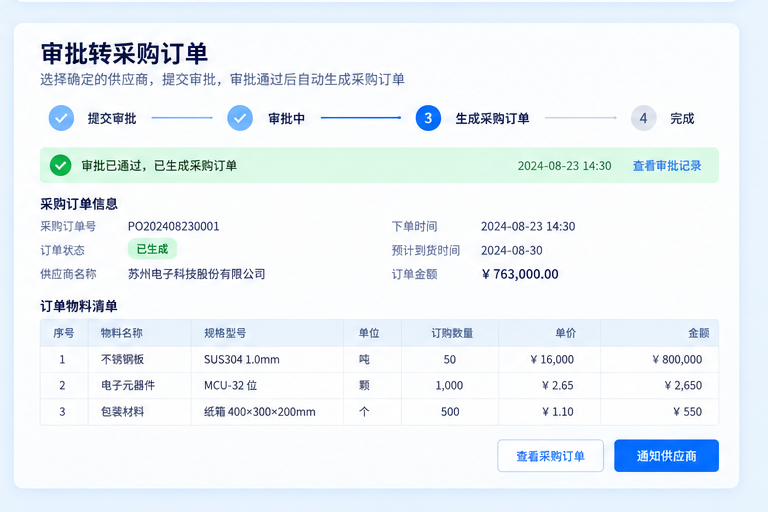The height and width of the screenshot is (512, 768).
Task: Click 通知供应商 button
Action: coord(667,456)
